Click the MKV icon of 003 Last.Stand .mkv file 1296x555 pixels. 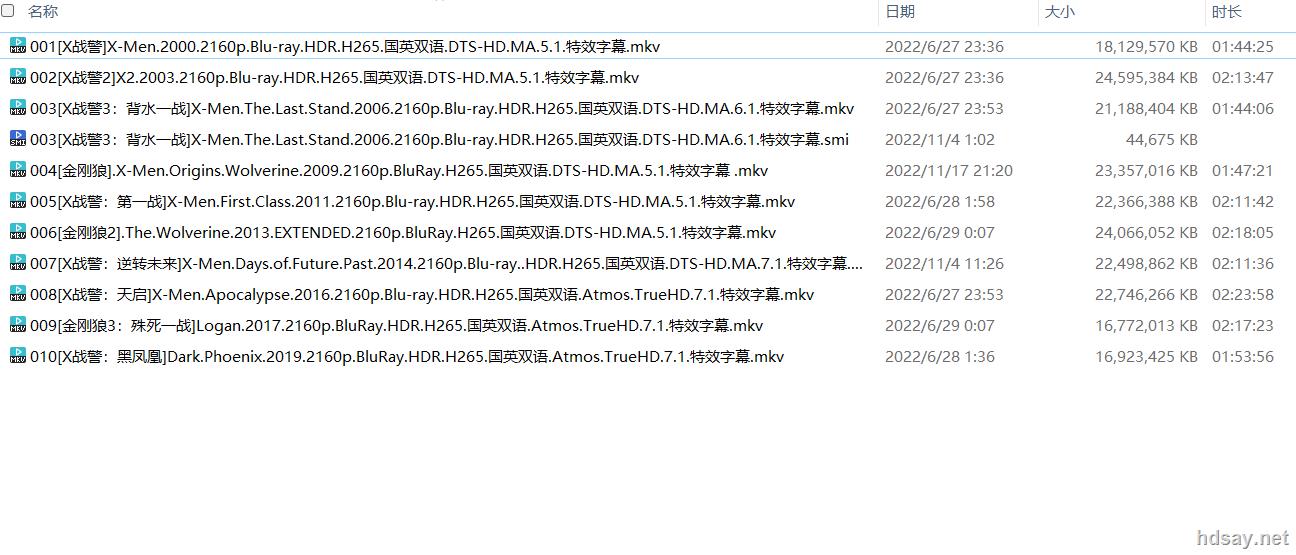18,108
